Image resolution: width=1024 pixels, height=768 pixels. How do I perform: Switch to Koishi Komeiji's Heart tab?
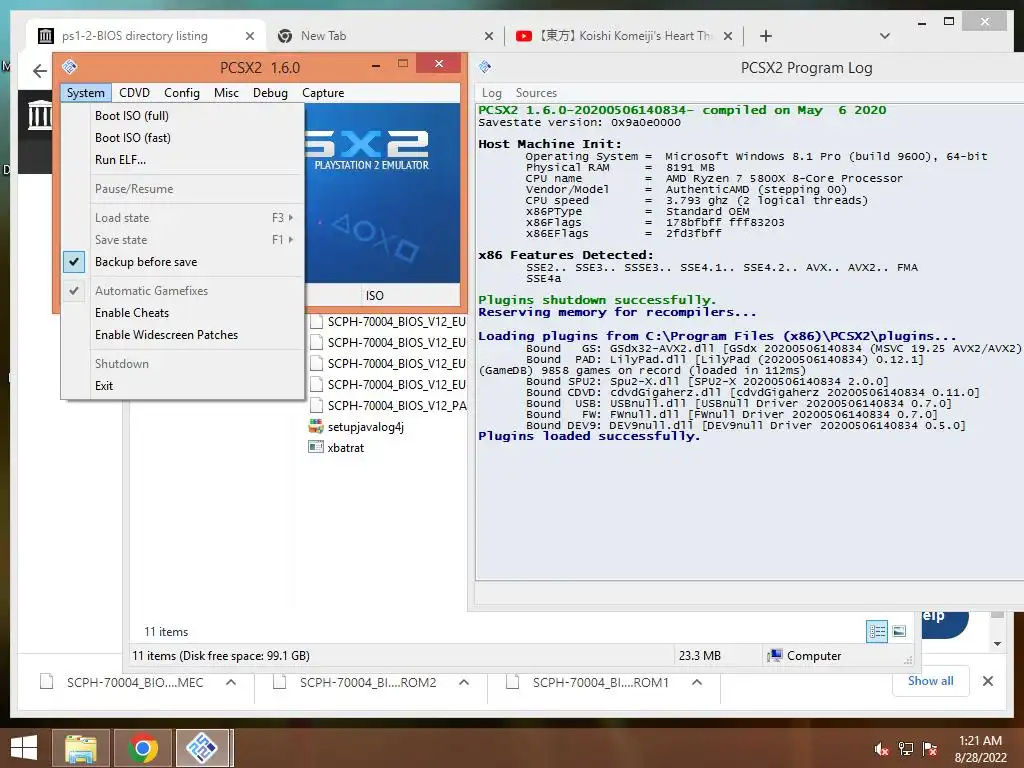coord(624,36)
